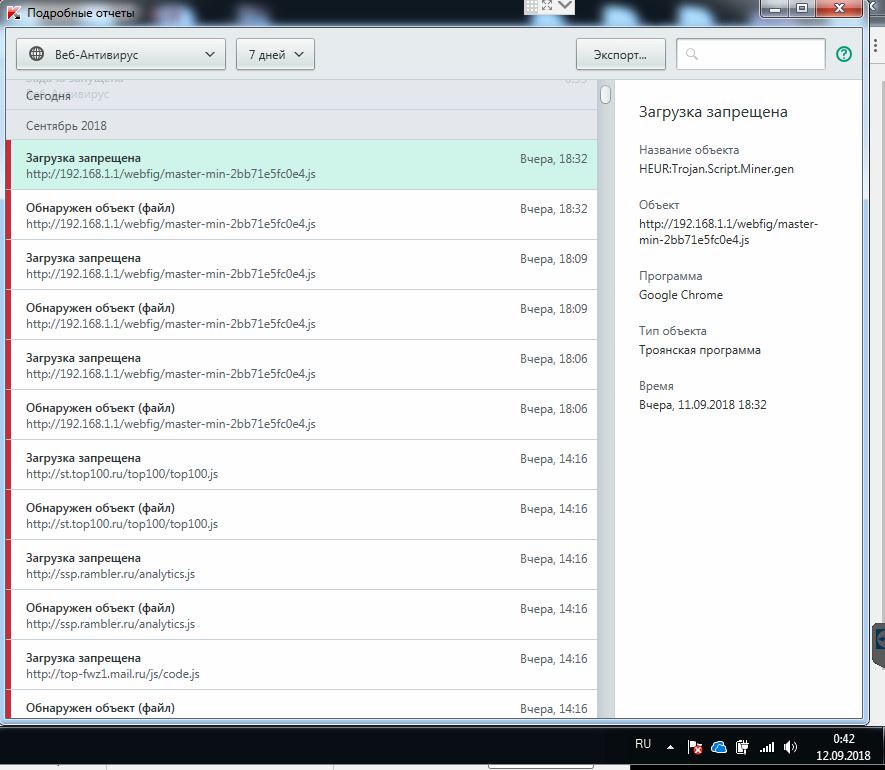Click the Google Chrome program value
The width and height of the screenshot is (885, 770).
pyautogui.click(x=681, y=295)
